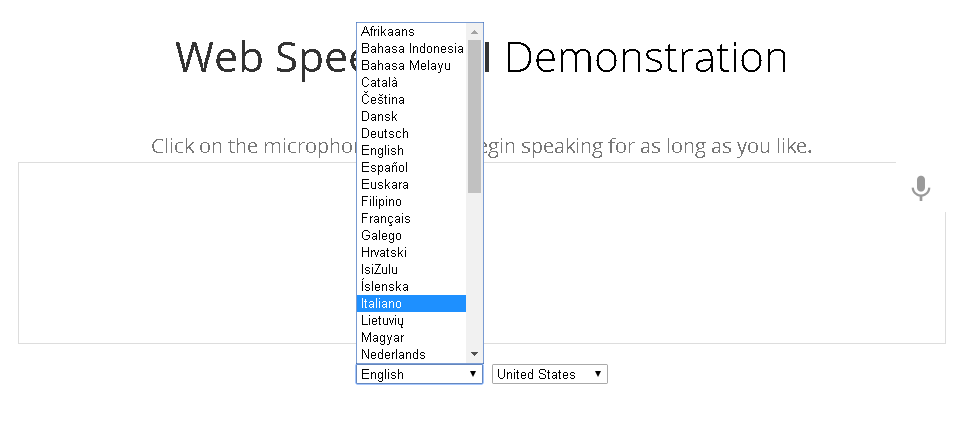Click the list scrollbar down arrow

tap(474, 354)
